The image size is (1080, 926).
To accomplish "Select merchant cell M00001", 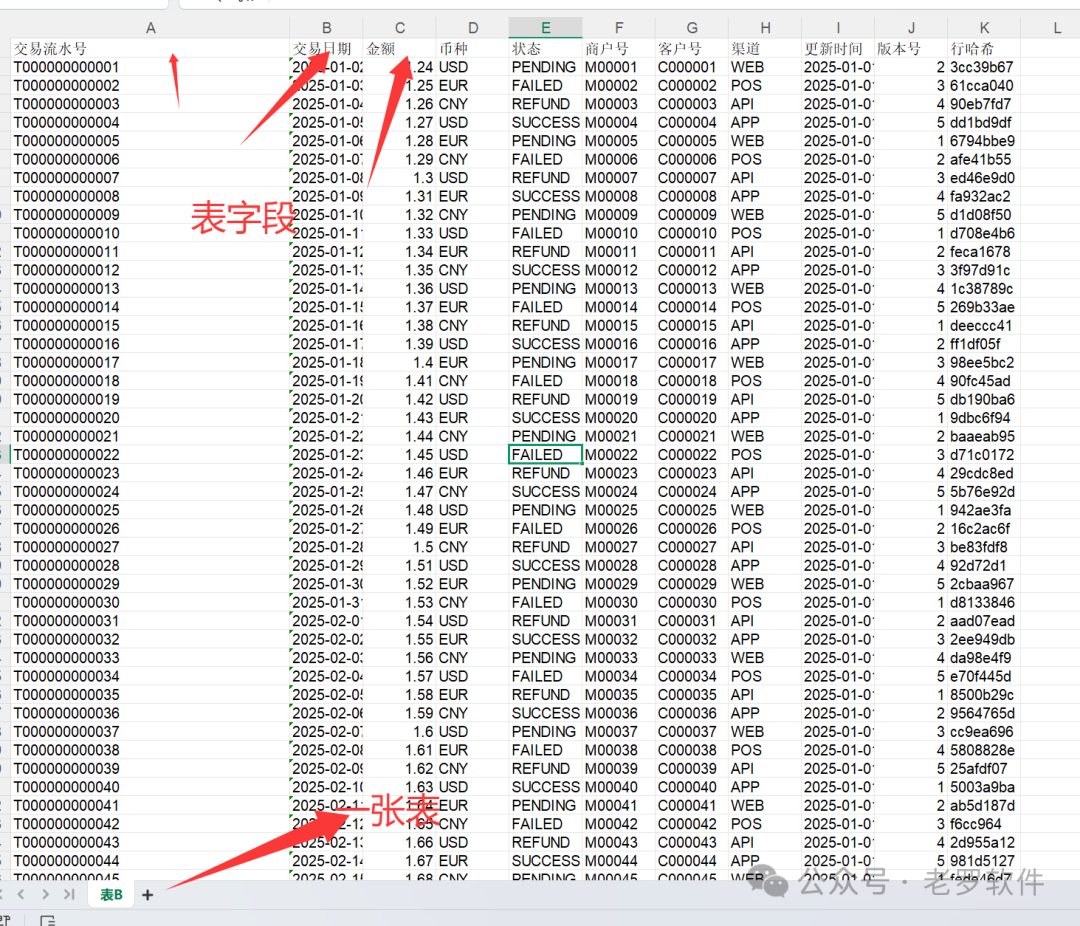I will point(619,67).
